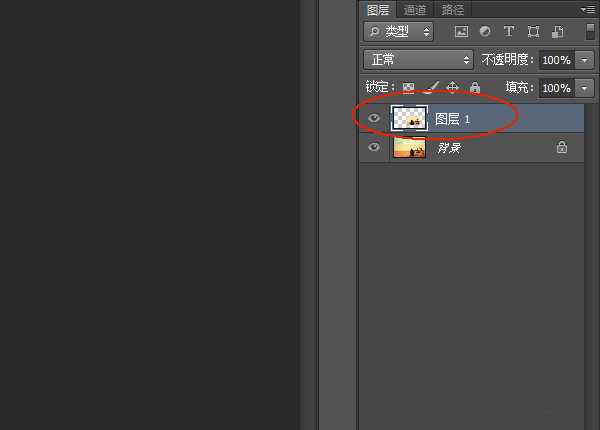Select the 背景 layer thumbnail
Viewport: 600px width, 430px height.
click(x=409, y=147)
